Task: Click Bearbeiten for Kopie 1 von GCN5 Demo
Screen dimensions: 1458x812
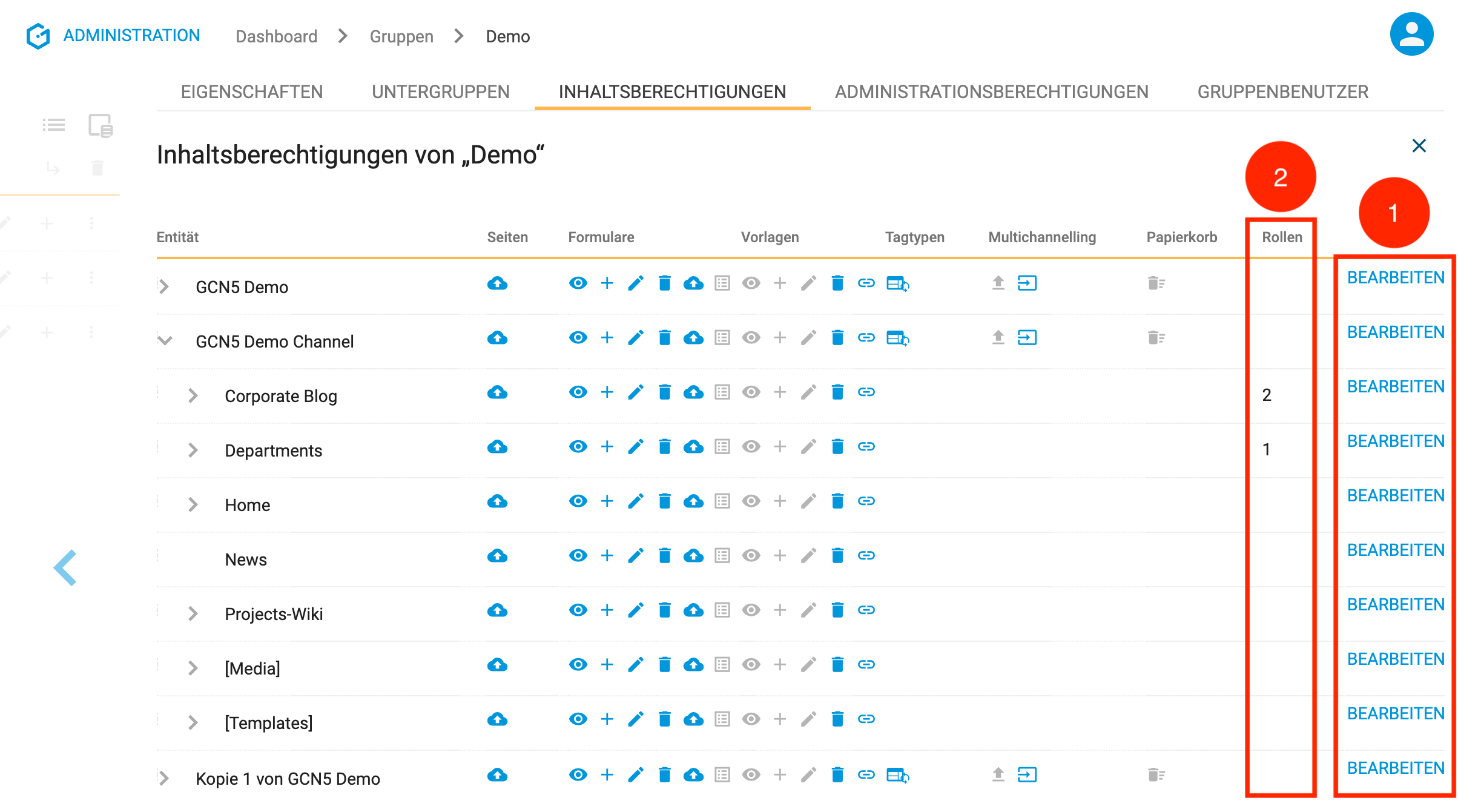Action: [x=1396, y=768]
